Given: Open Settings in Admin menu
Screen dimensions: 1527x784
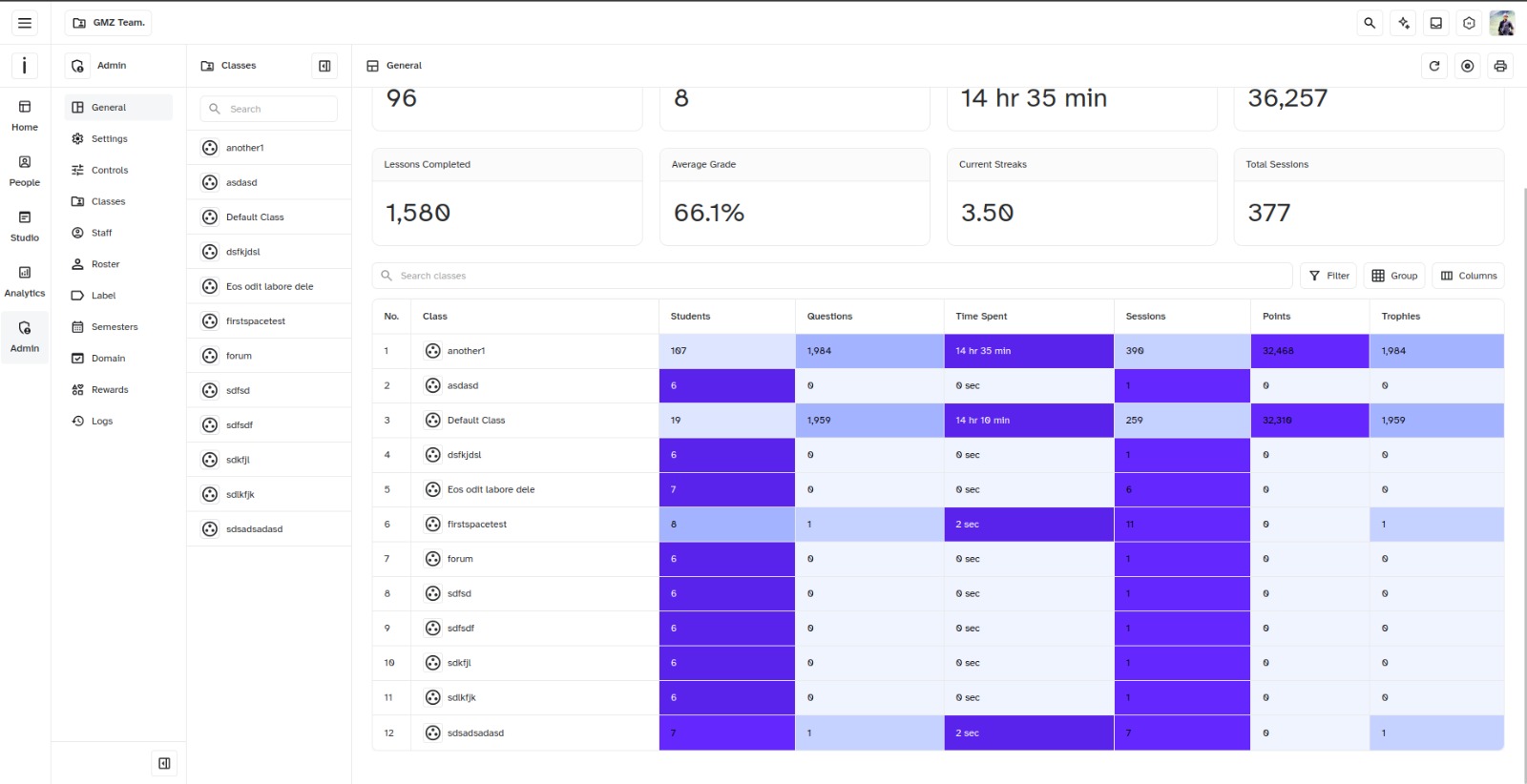Looking at the screenshot, I should [118, 139].
